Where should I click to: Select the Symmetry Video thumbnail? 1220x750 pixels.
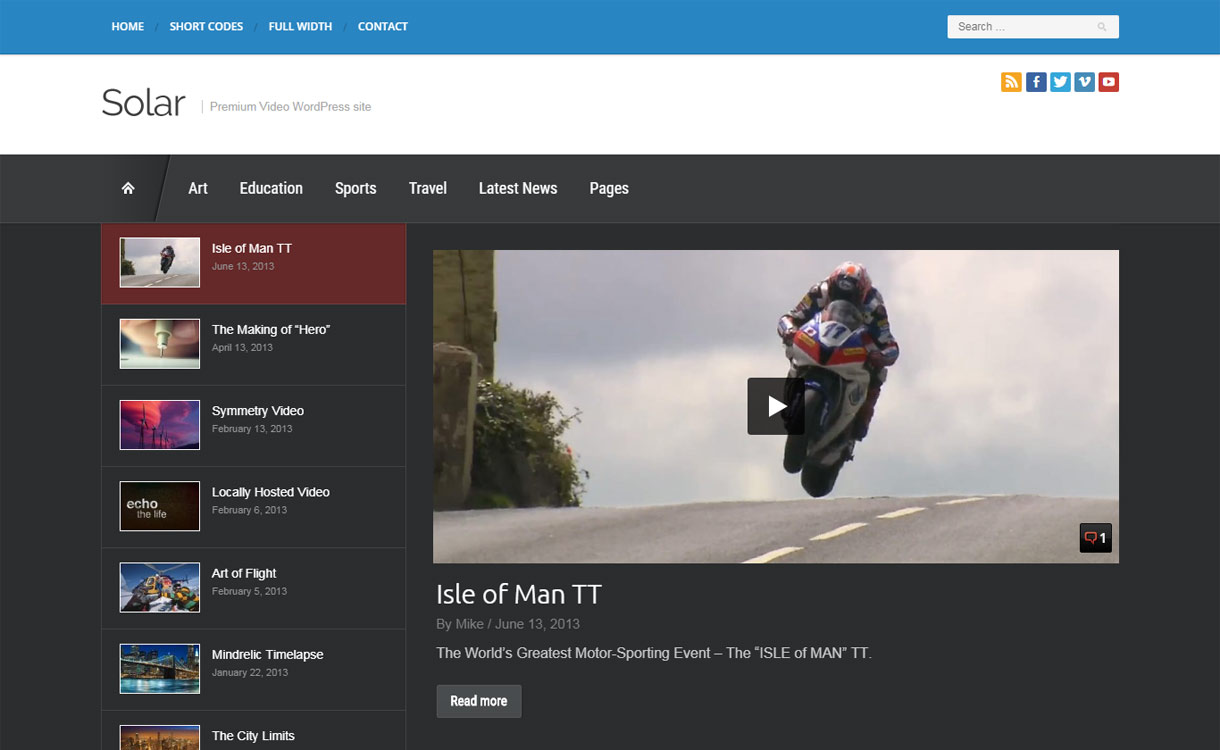pos(160,425)
